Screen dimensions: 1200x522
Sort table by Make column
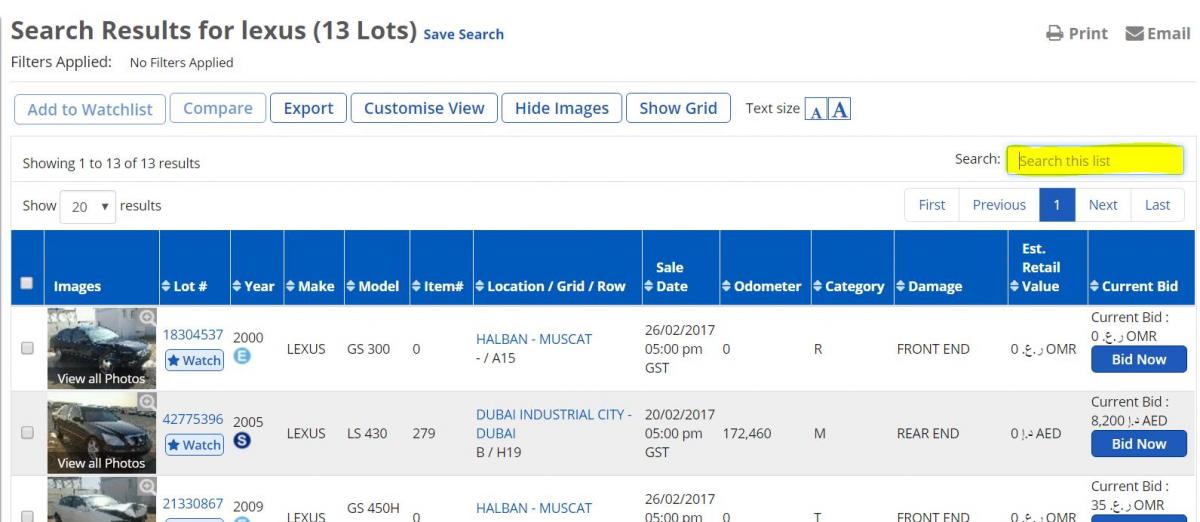point(311,286)
